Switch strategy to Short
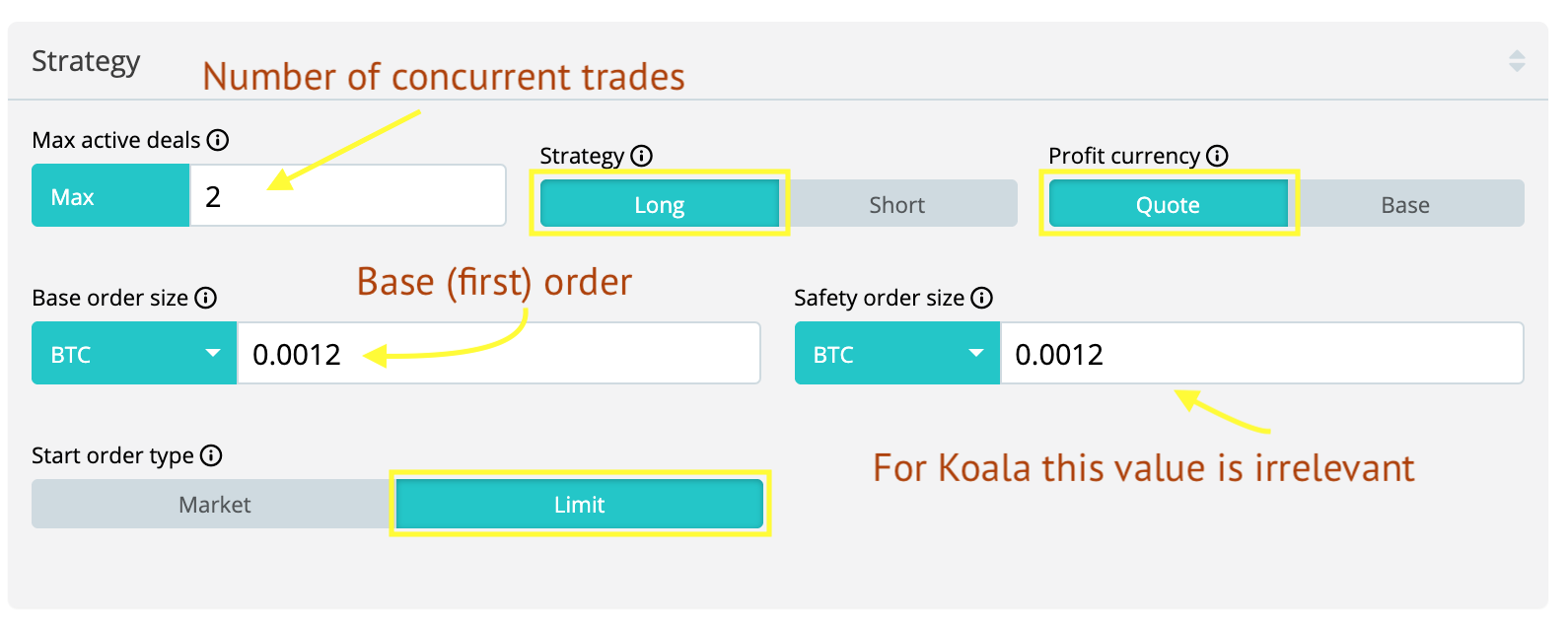 [897, 204]
